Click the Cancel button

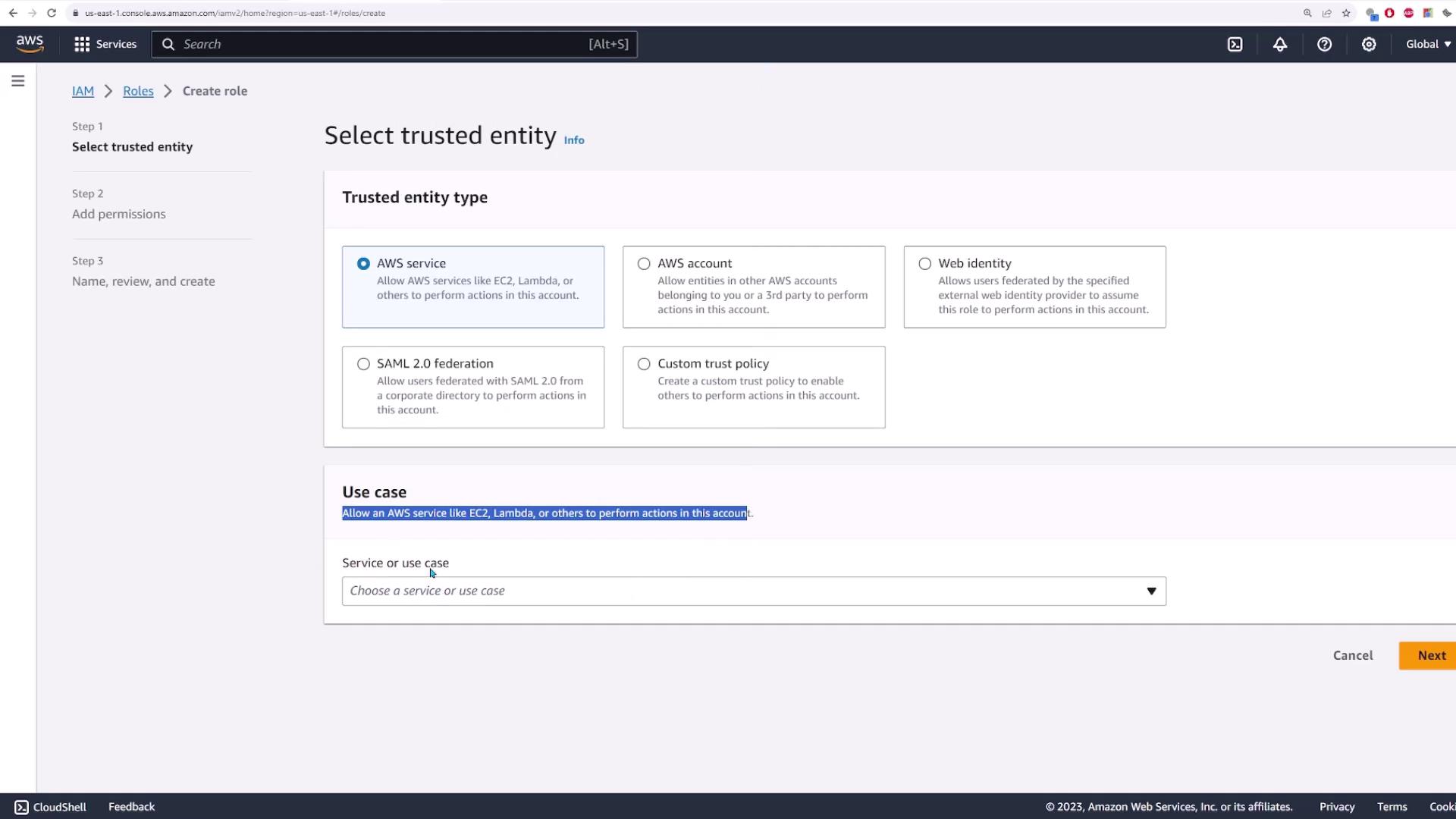tap(1352, 655)
